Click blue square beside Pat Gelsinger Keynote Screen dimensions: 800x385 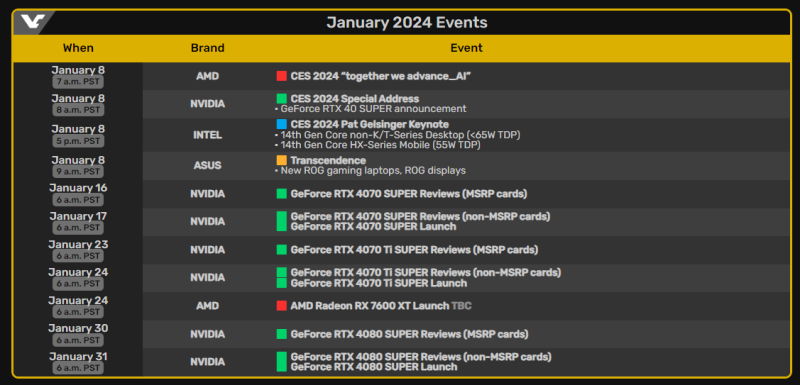282,124
